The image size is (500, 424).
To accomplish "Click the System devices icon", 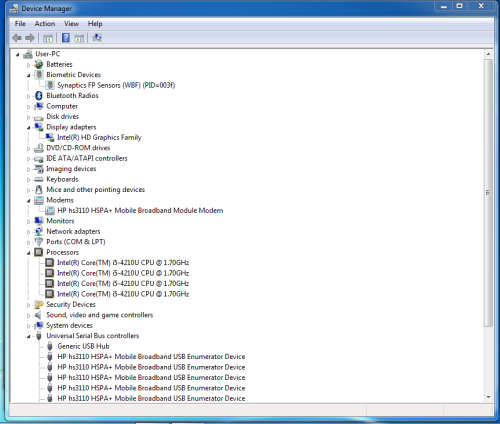I will click(39, 325).
